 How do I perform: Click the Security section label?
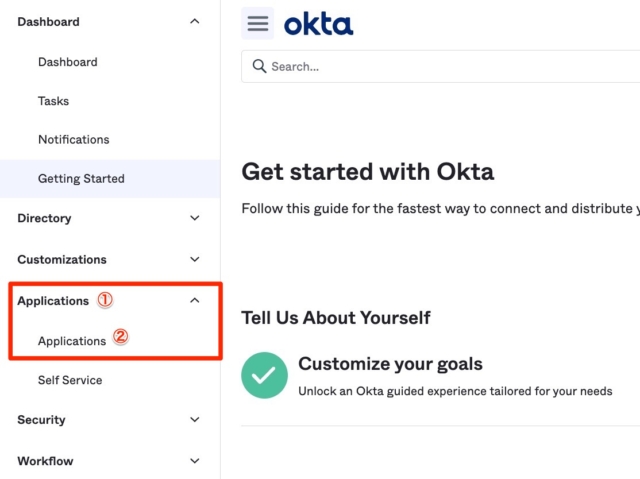point(41,420)
